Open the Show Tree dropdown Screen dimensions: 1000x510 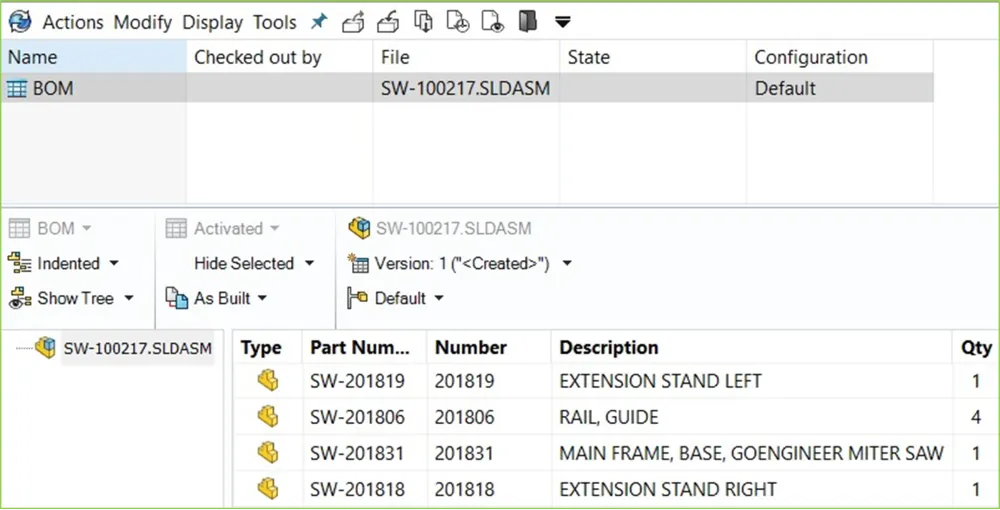73,298
